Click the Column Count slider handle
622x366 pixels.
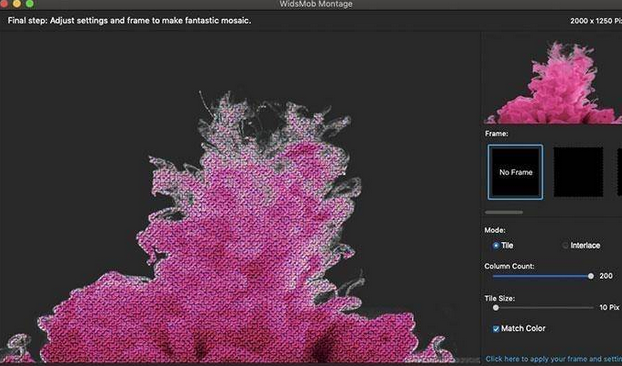click(x=591, y=276)
